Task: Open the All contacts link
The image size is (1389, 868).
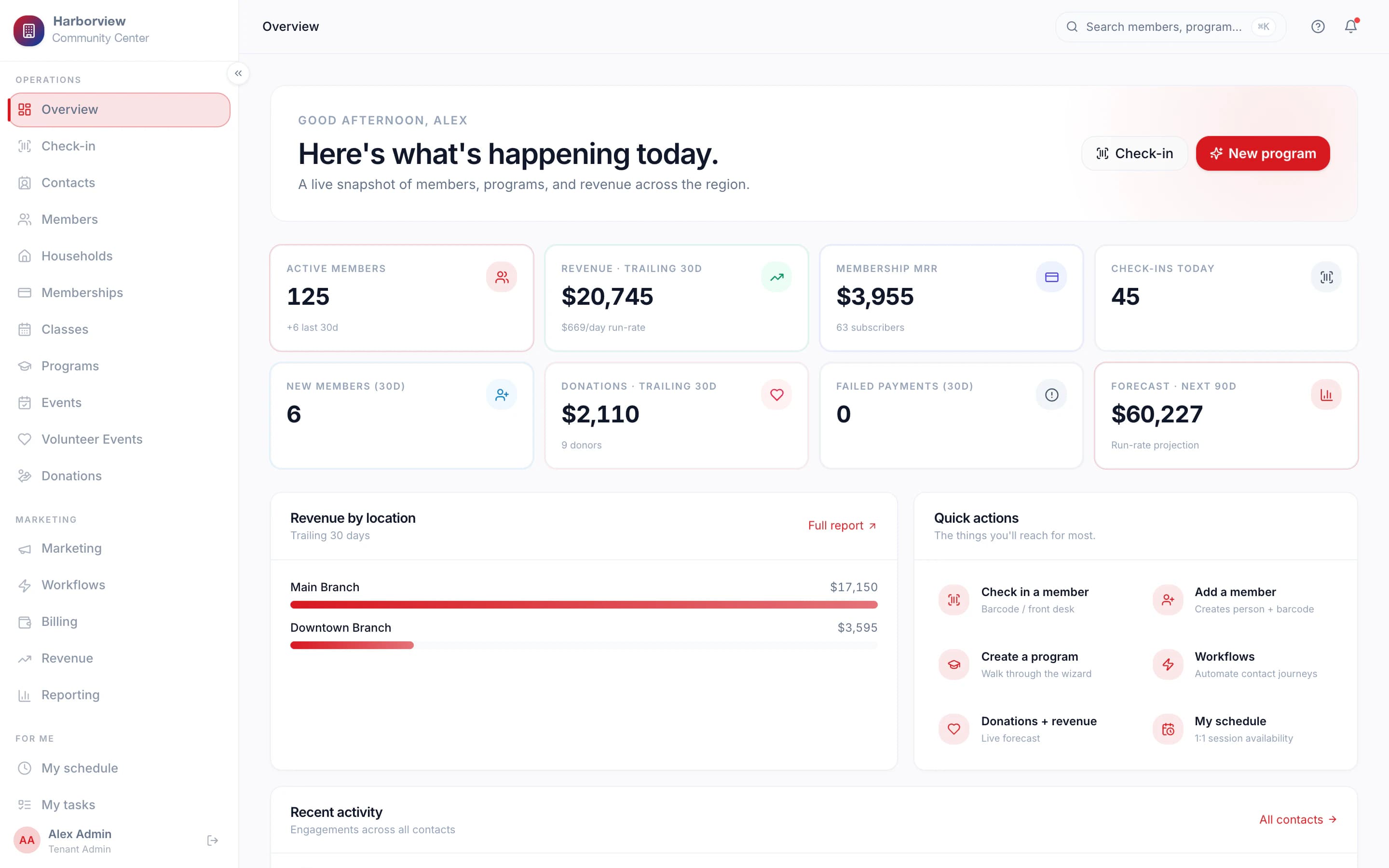Action: [x=1298, y=820]
